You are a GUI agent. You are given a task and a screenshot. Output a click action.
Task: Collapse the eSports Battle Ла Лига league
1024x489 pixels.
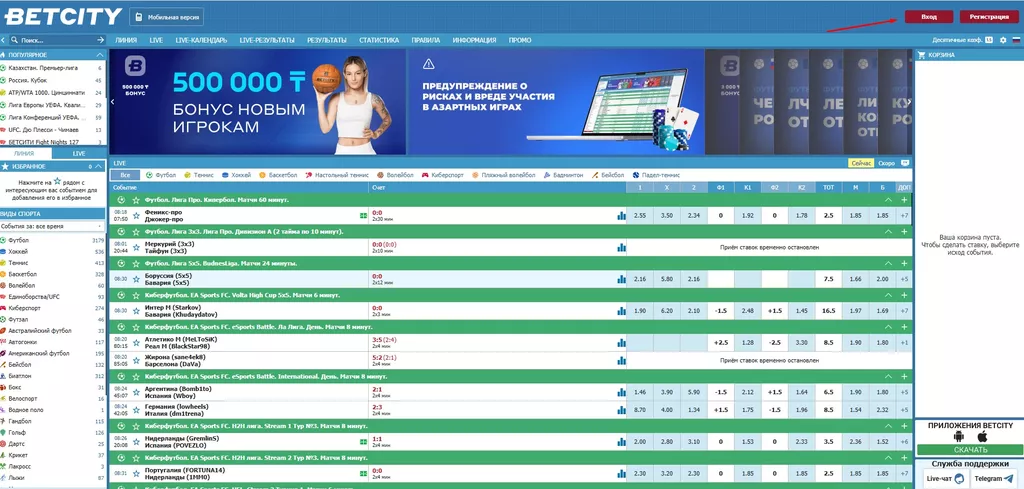click(x=888, y=327)
